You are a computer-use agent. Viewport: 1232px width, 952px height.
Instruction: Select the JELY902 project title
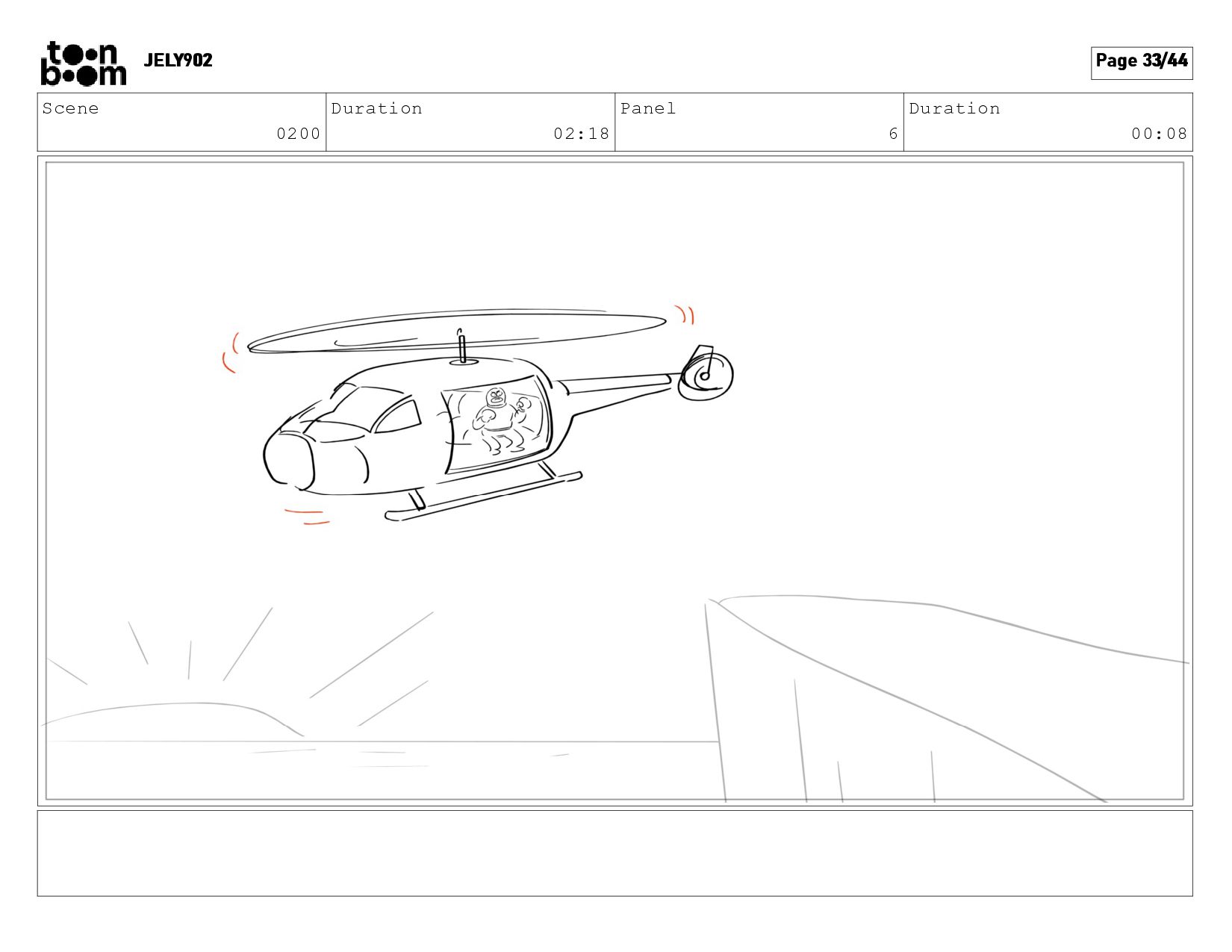pos(178,60)
